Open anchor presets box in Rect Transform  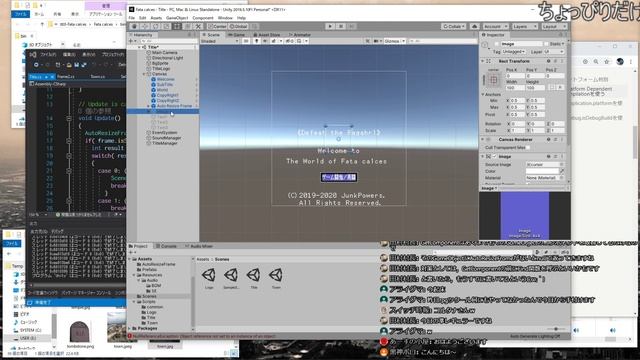point(493,80)
